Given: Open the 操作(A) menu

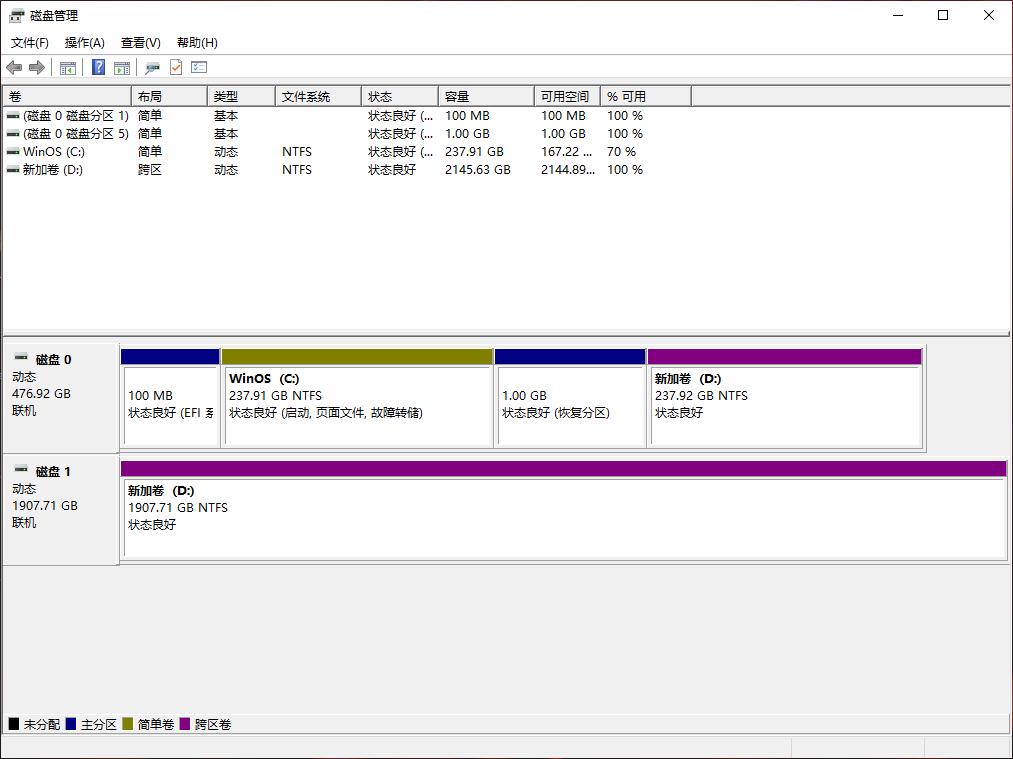Looking at the screenshot, I should click(x=83, y=42).
